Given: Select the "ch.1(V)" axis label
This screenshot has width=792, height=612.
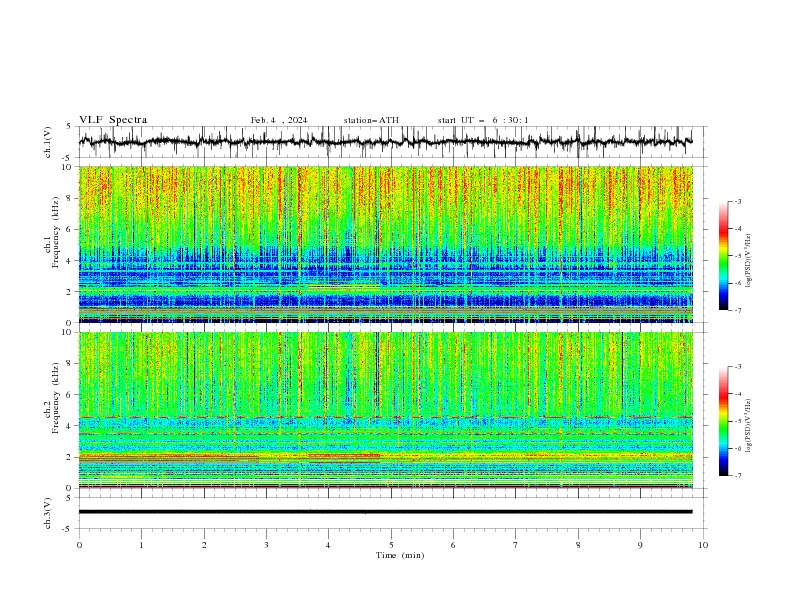Looking at the screenshot, I should [48, 142].
